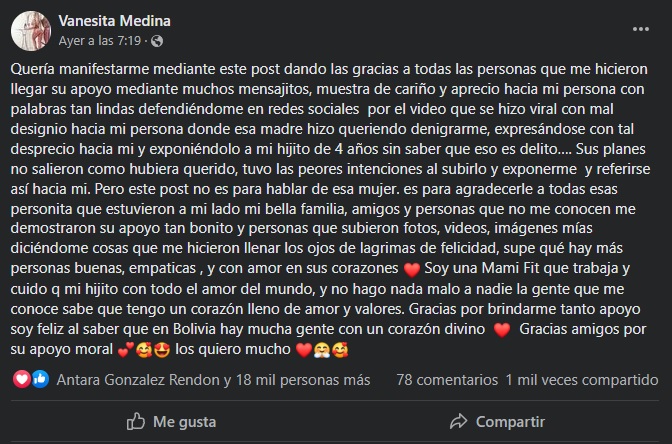Viewport: 672px width, 444px height.
Task: Click the hugging face emoji after 'quiero mucho'
Action: pyautogui.click(x=325, y=349)
